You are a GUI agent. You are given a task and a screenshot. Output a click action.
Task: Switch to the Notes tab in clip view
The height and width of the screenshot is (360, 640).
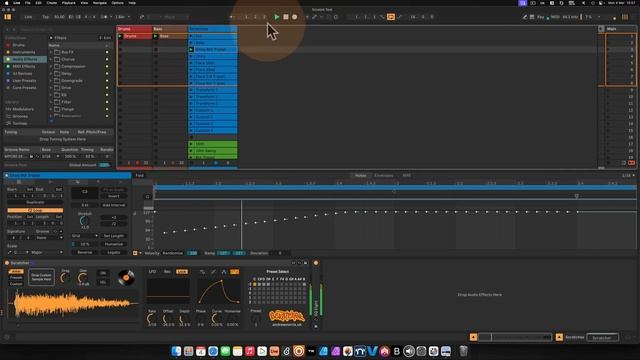click(x=360, y=176)
